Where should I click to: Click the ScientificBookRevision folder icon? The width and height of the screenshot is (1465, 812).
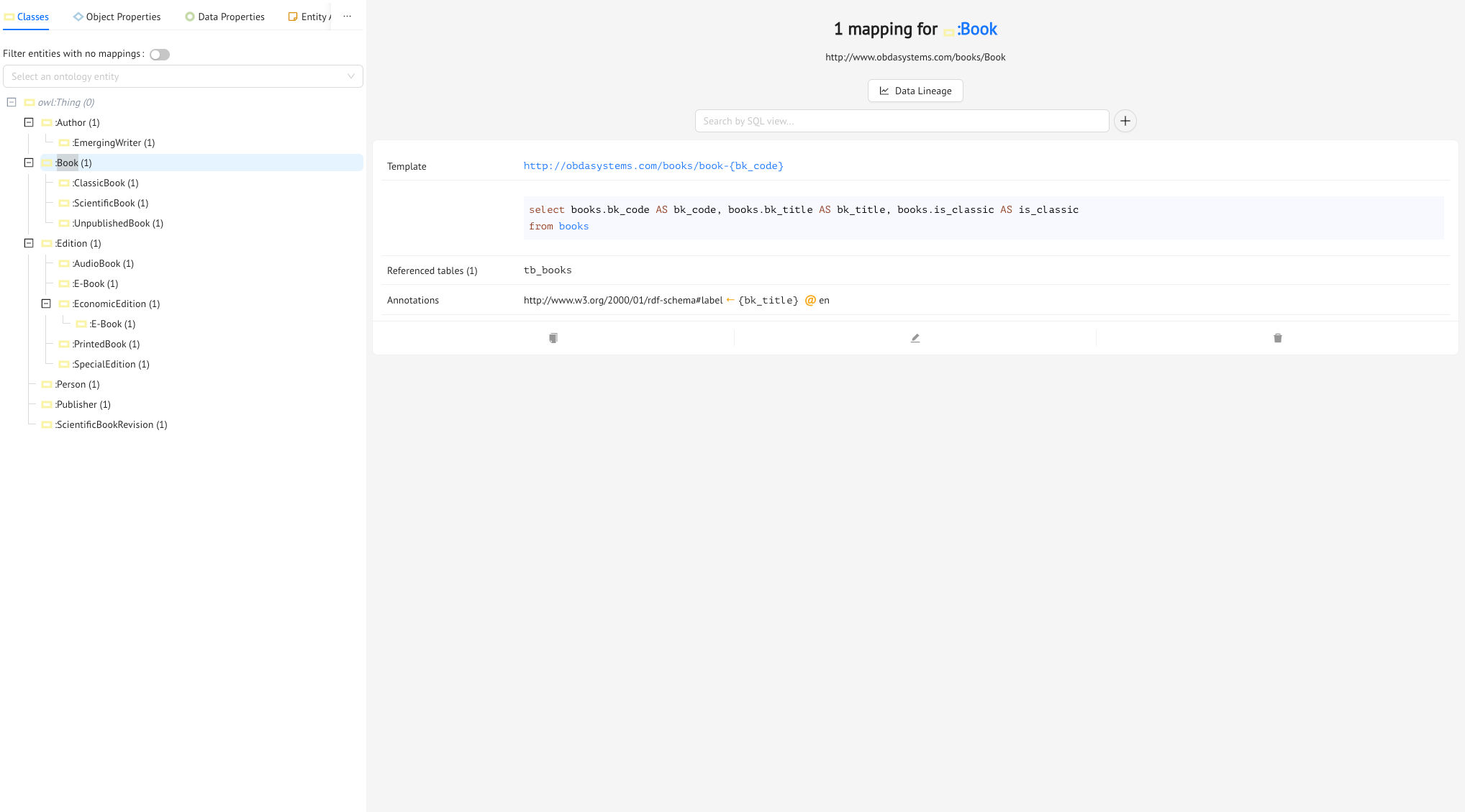[x=47, y=425]
